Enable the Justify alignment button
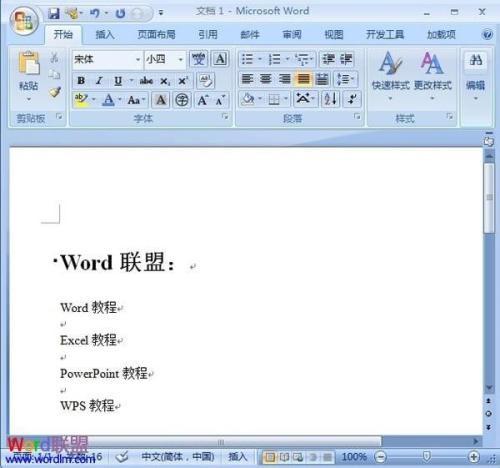This screenshot has height=468, width=500. [303, 79]
